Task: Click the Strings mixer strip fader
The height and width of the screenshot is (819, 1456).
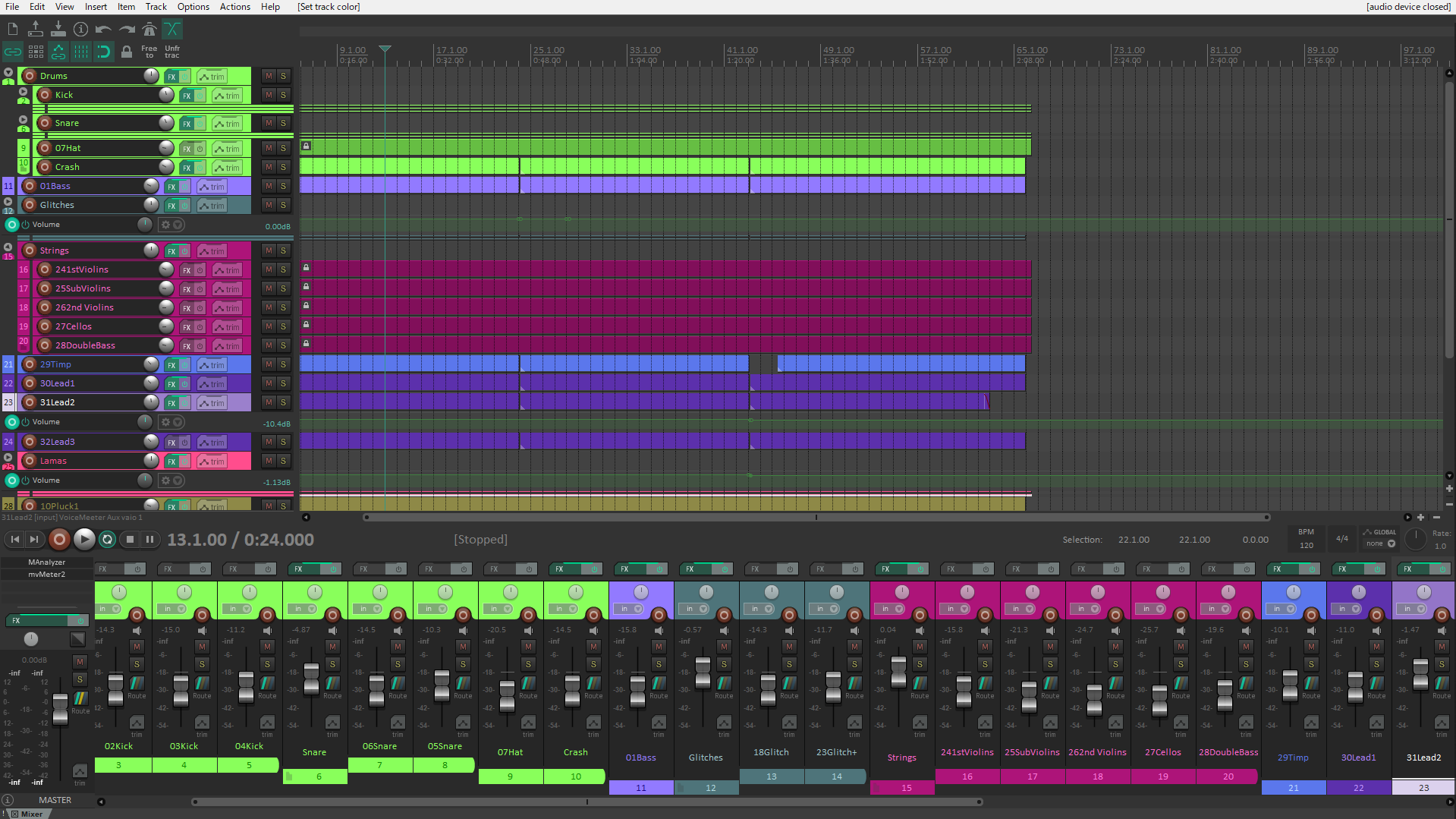Action: 898,673
